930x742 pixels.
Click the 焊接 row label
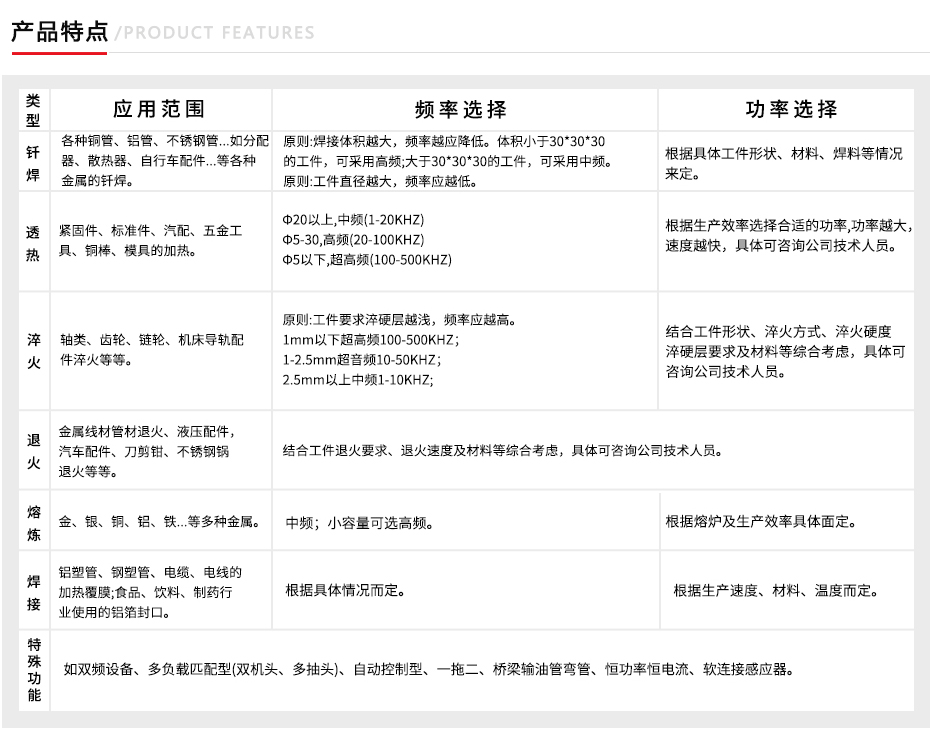[x=33, y=590]
